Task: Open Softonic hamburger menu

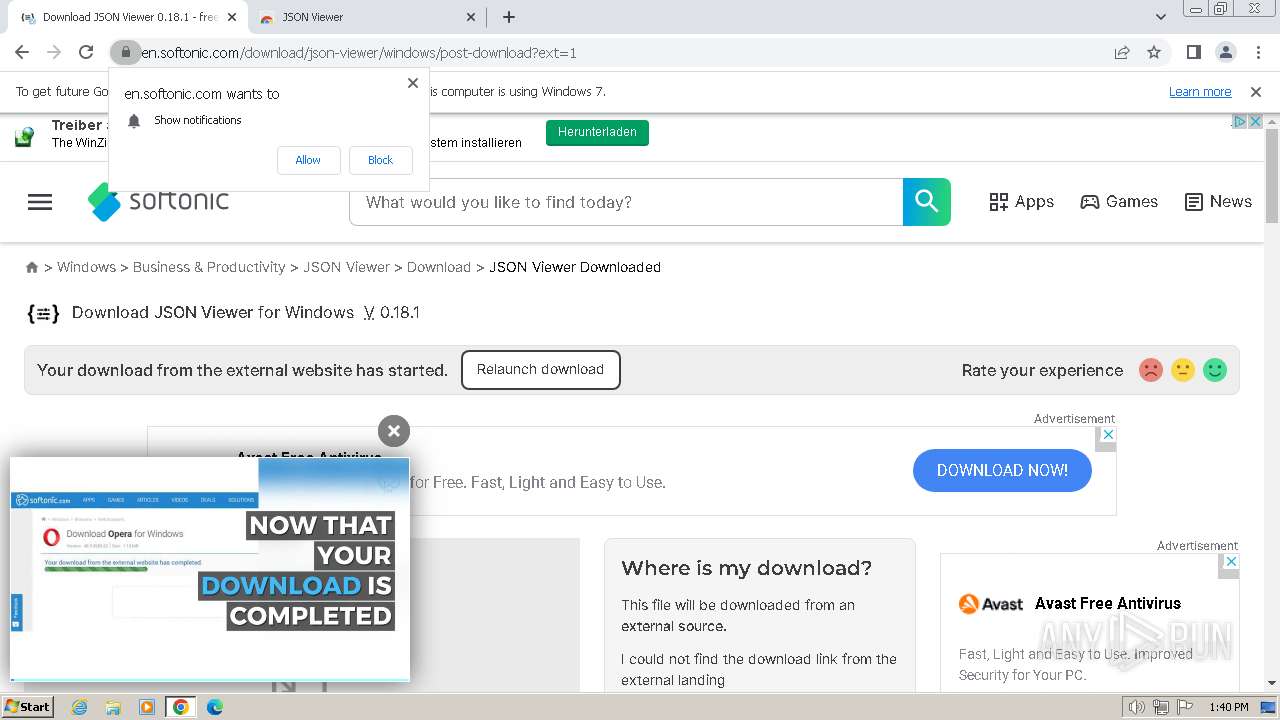Action: click(40, 202)
